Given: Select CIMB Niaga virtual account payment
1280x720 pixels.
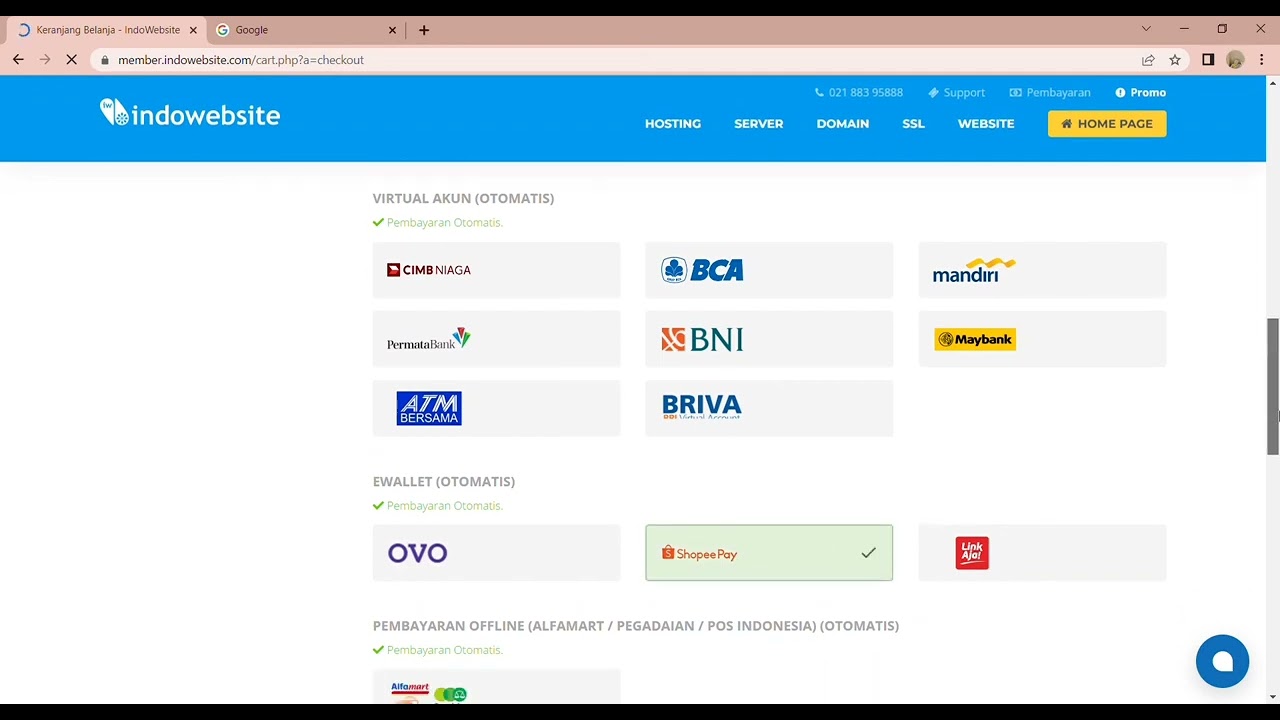Looking at the screenshot, I should click(x=496, y=270).
